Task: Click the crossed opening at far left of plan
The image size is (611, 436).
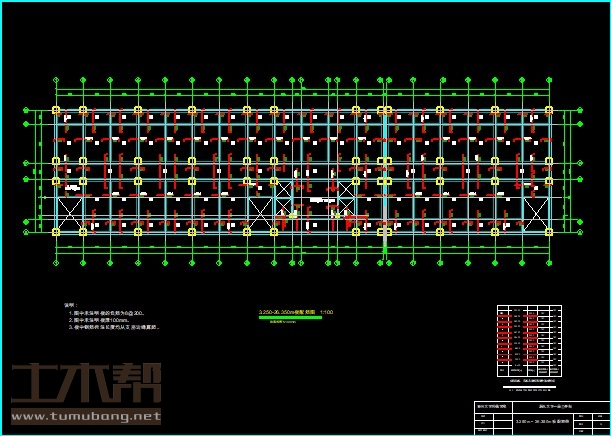Action: (x=70, y=212)
